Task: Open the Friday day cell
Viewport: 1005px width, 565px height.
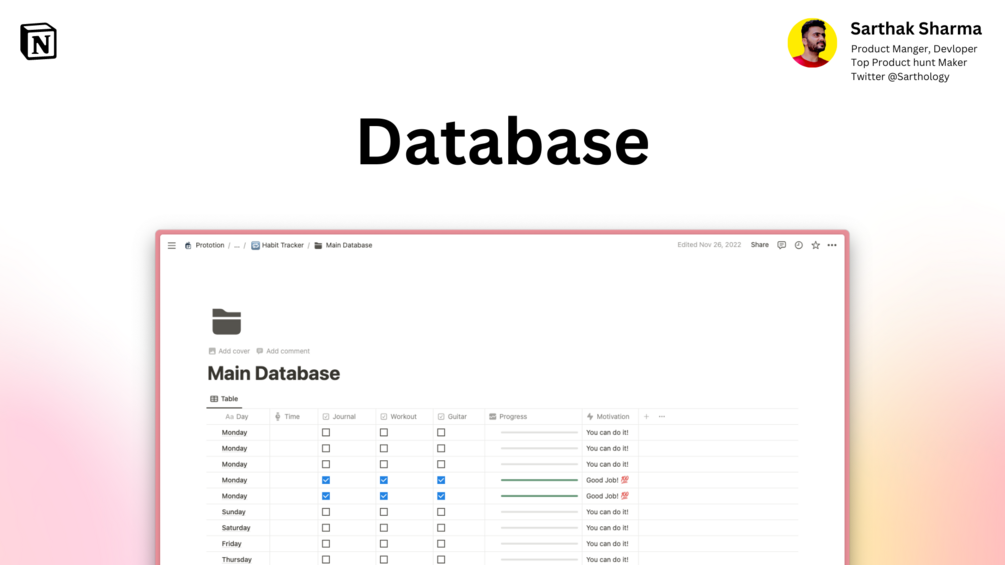Action: [x=238, y=544]
